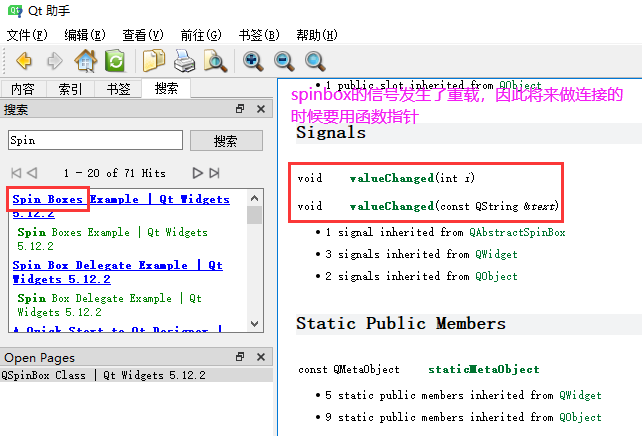The height and width of the screenshot is (436, 642).
Task: Click the Zoom in magnifier icon
Action: click(x=253, y=61)
